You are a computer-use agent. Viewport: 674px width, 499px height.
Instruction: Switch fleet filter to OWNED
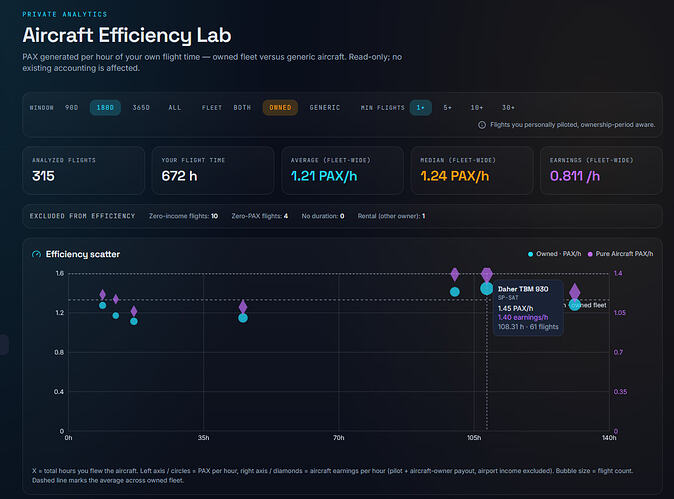click(280, 107)
